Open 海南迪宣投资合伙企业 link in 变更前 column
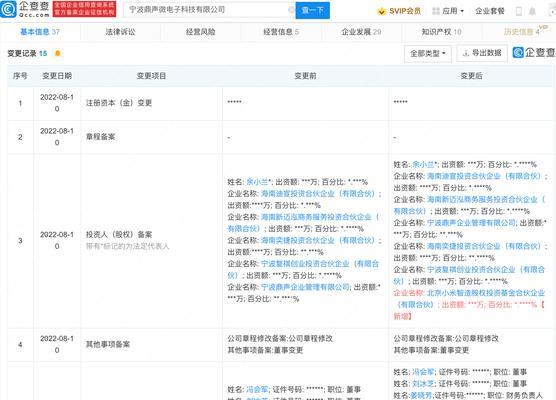This screenshot has height=400, width=556. point(318,194)
